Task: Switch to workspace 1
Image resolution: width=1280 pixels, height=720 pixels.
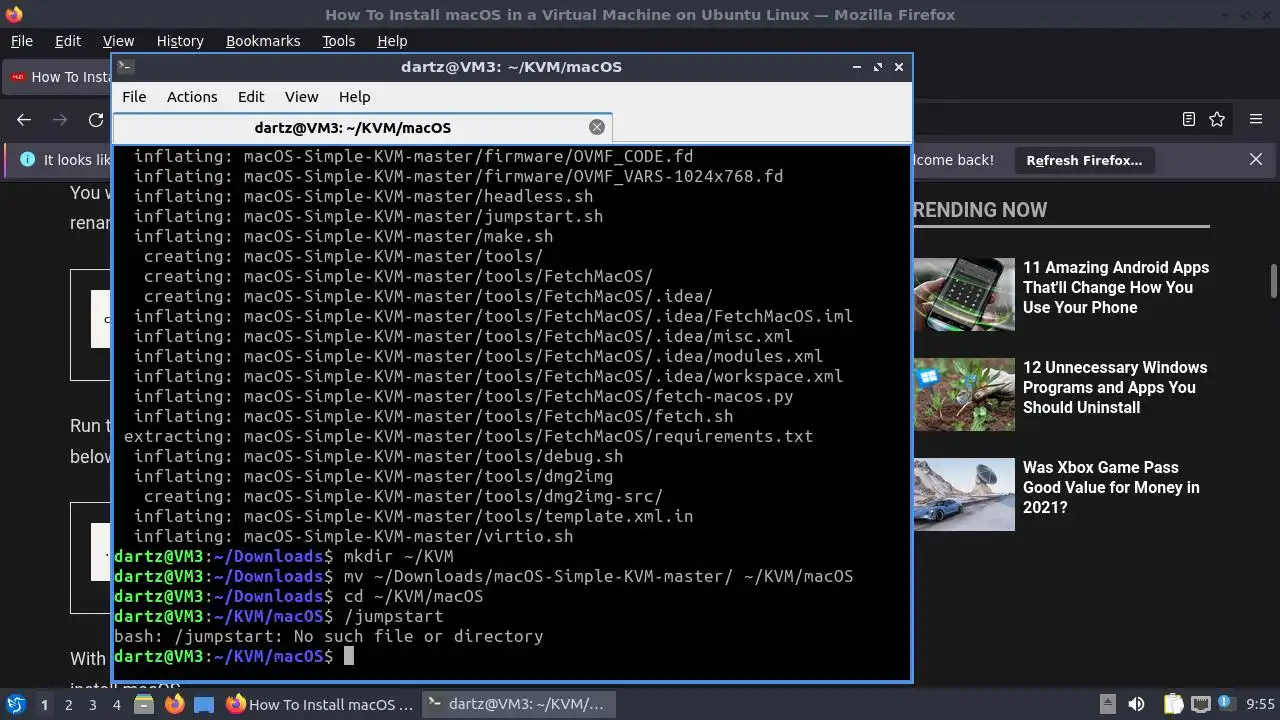Action: (44, 705)
